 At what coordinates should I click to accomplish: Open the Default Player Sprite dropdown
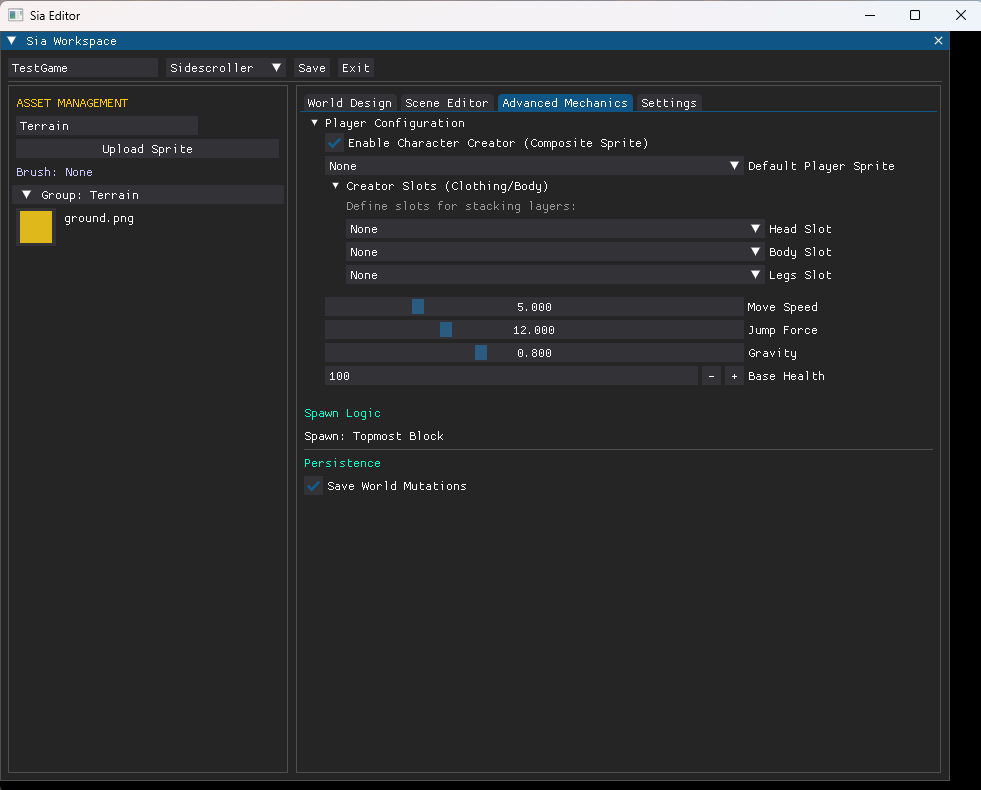(534, 166)
